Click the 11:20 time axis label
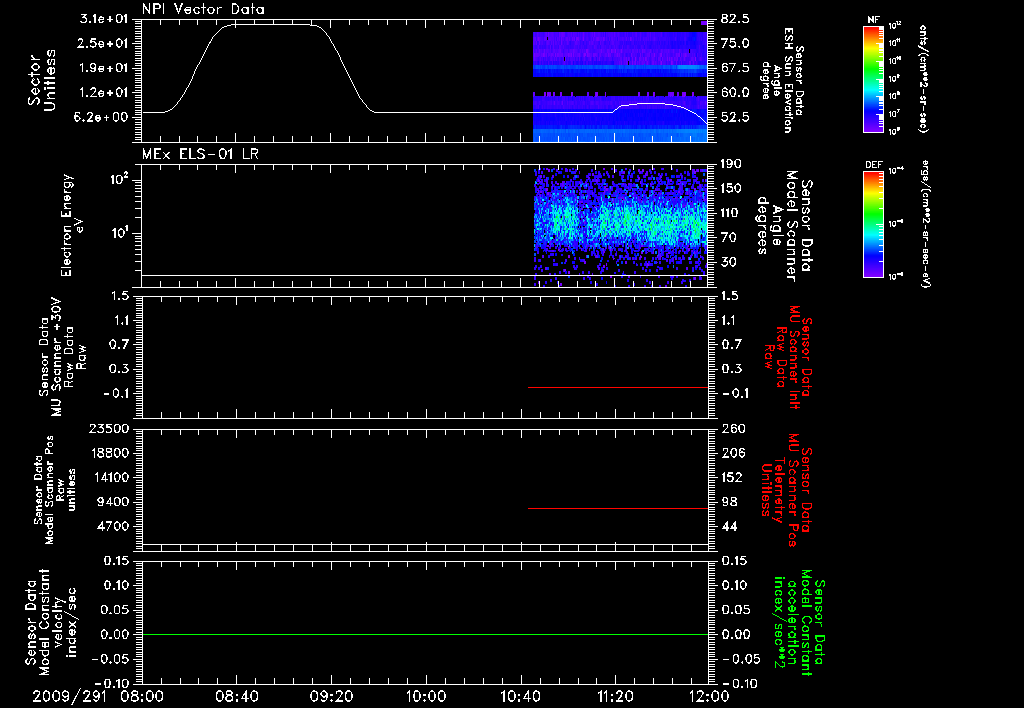1024x708 pixels. [615, 696]
